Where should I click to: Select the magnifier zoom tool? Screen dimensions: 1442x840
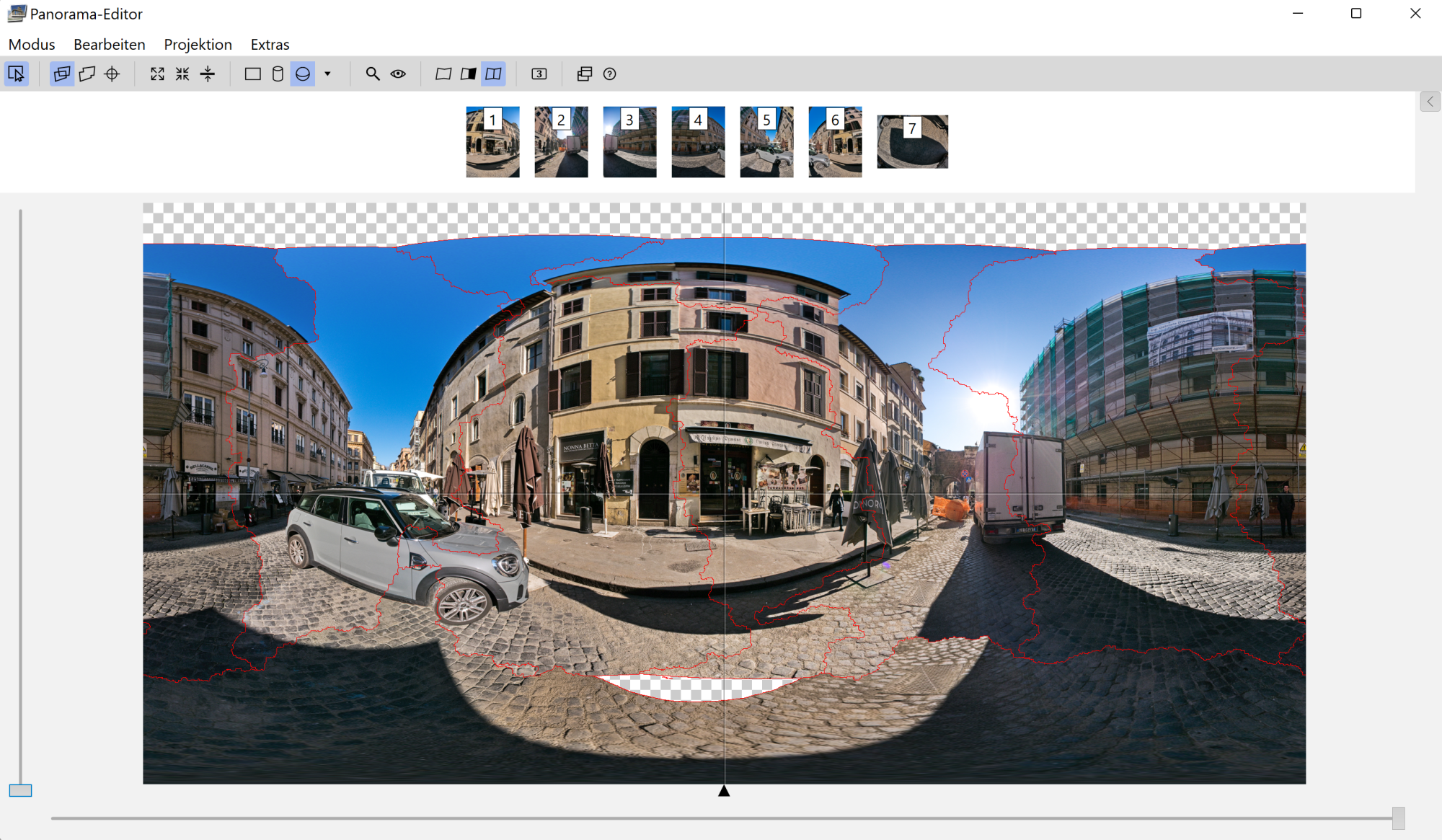[x=373, y=74]
